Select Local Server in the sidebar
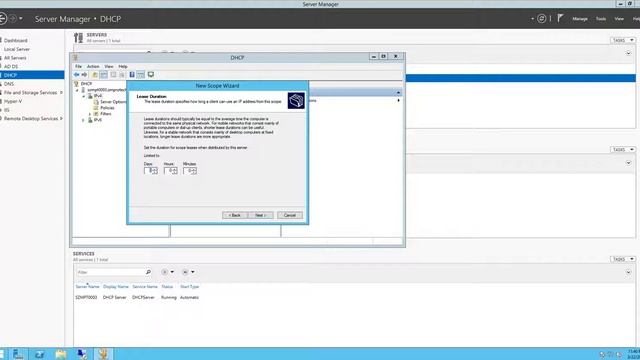The image size is (640, 360). [16, 49]
